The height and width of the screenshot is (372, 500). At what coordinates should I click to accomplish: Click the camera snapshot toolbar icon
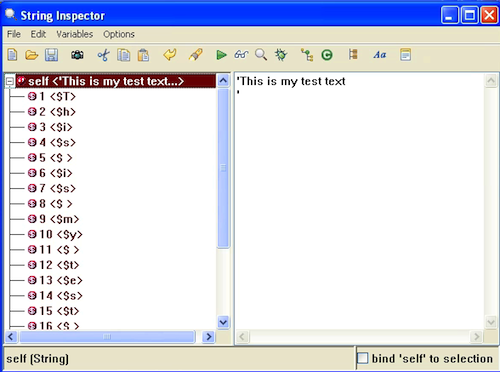pyautogui.click(x=77, y=55)
